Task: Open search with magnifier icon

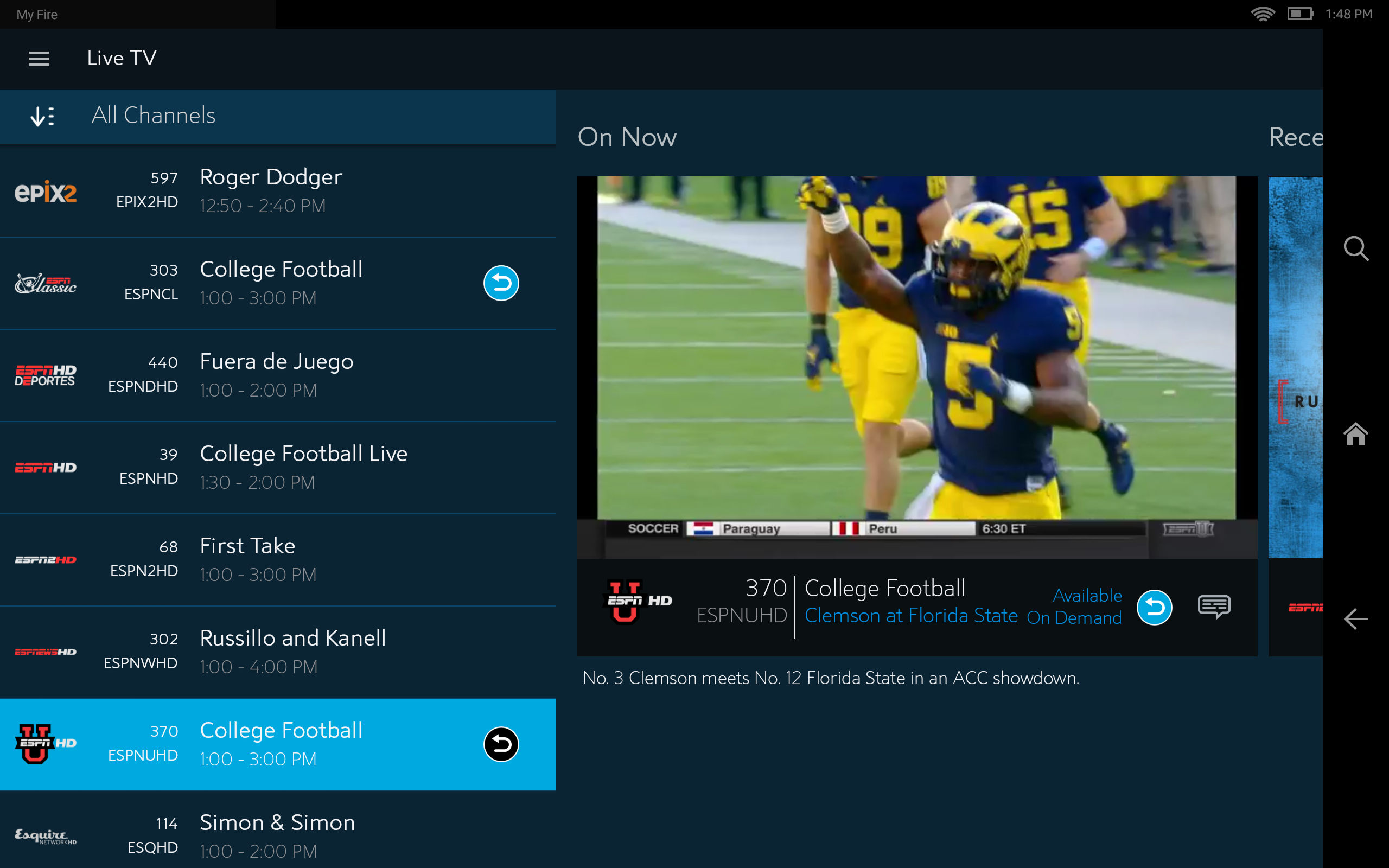Action: pos(1356,248)
